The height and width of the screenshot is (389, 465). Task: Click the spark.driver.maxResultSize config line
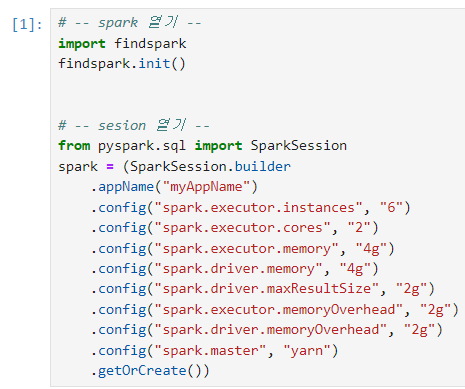[x=263, y=289]
